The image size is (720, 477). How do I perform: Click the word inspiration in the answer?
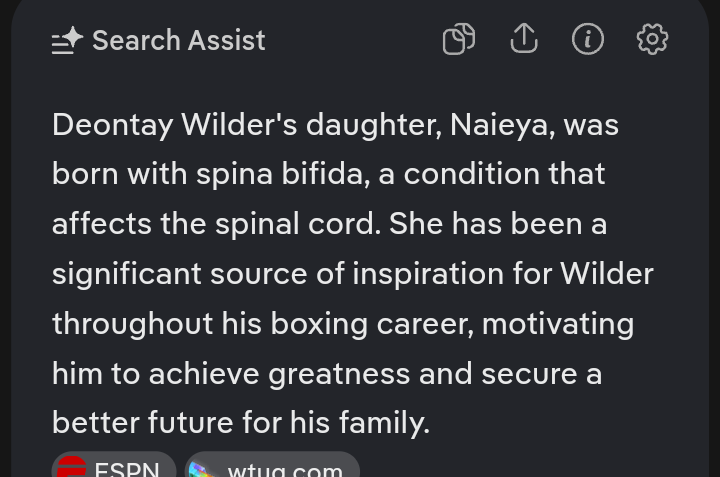tap(428, 274)
